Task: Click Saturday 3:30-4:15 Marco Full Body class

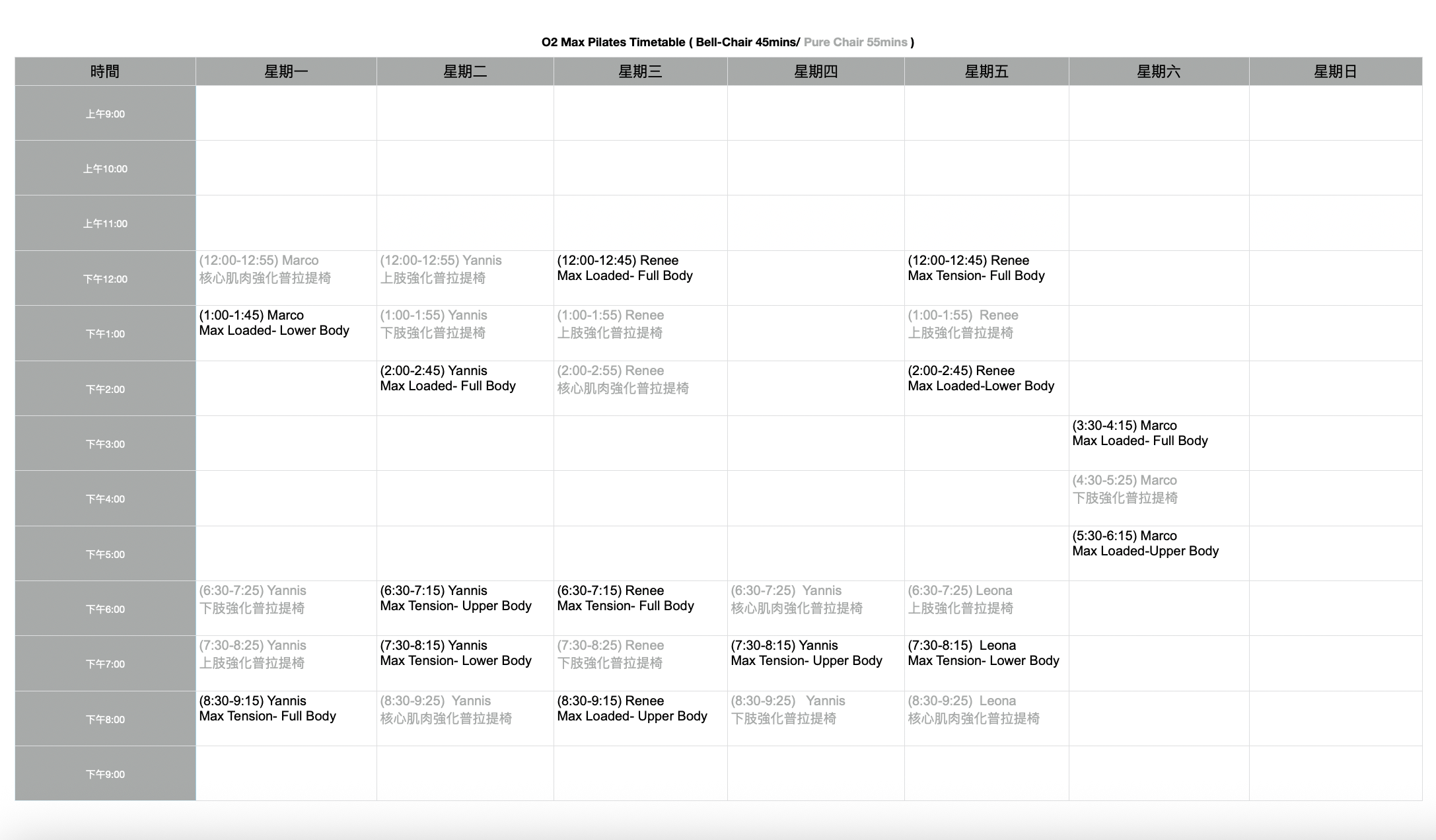Action: (1159, 443)
